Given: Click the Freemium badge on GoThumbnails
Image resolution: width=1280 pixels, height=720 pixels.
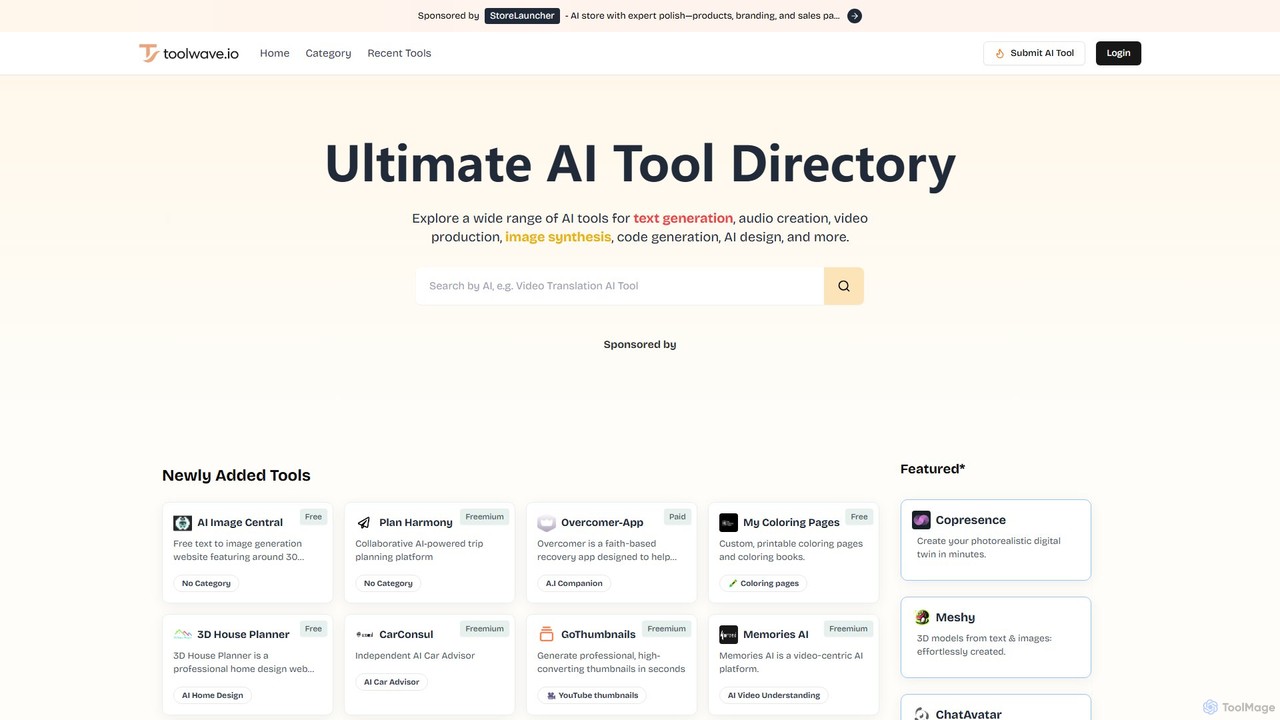Looking at the screenshot, I should (x=666, y=629).
